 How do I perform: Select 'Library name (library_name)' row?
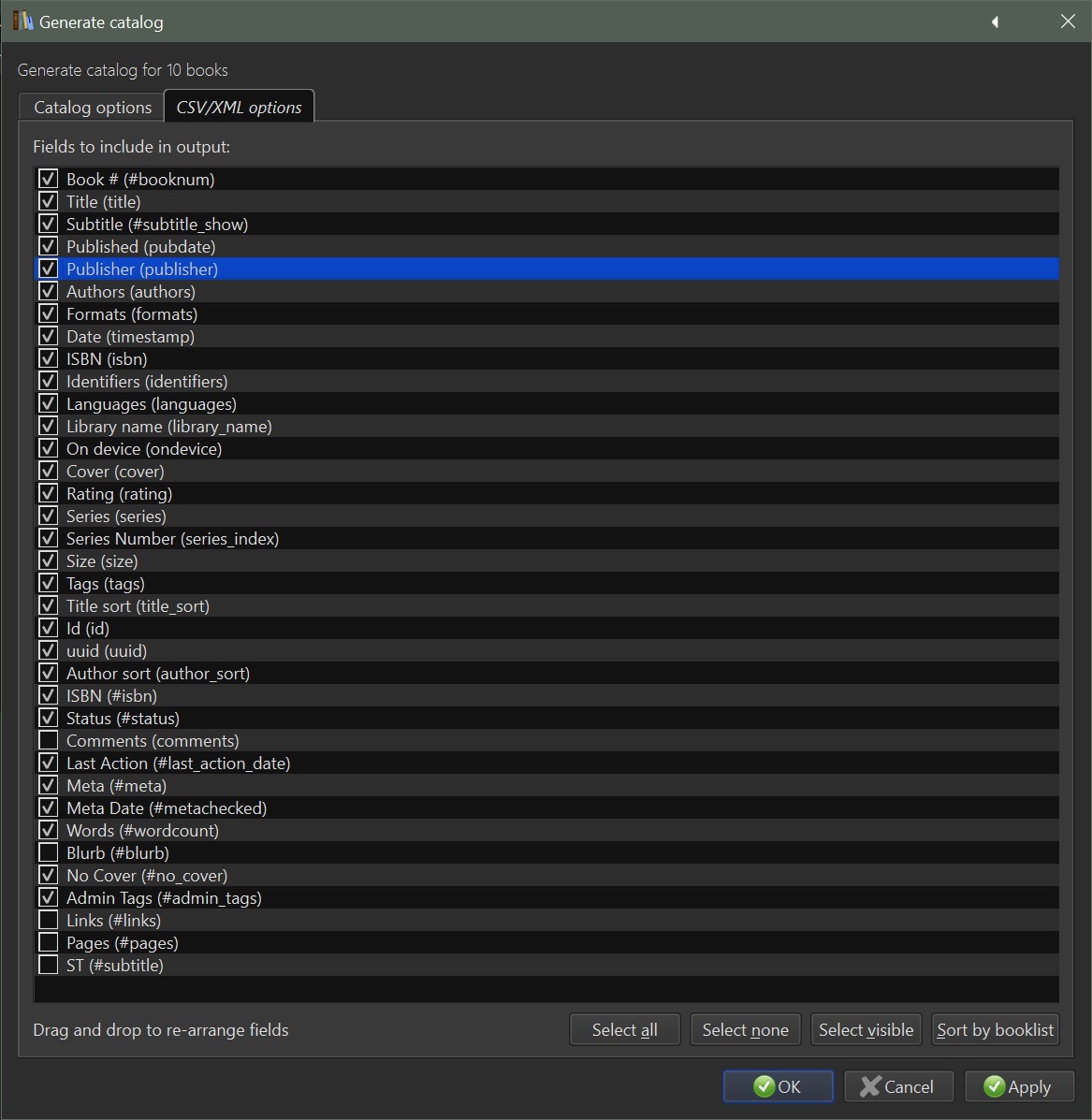(x=547, y=427)
